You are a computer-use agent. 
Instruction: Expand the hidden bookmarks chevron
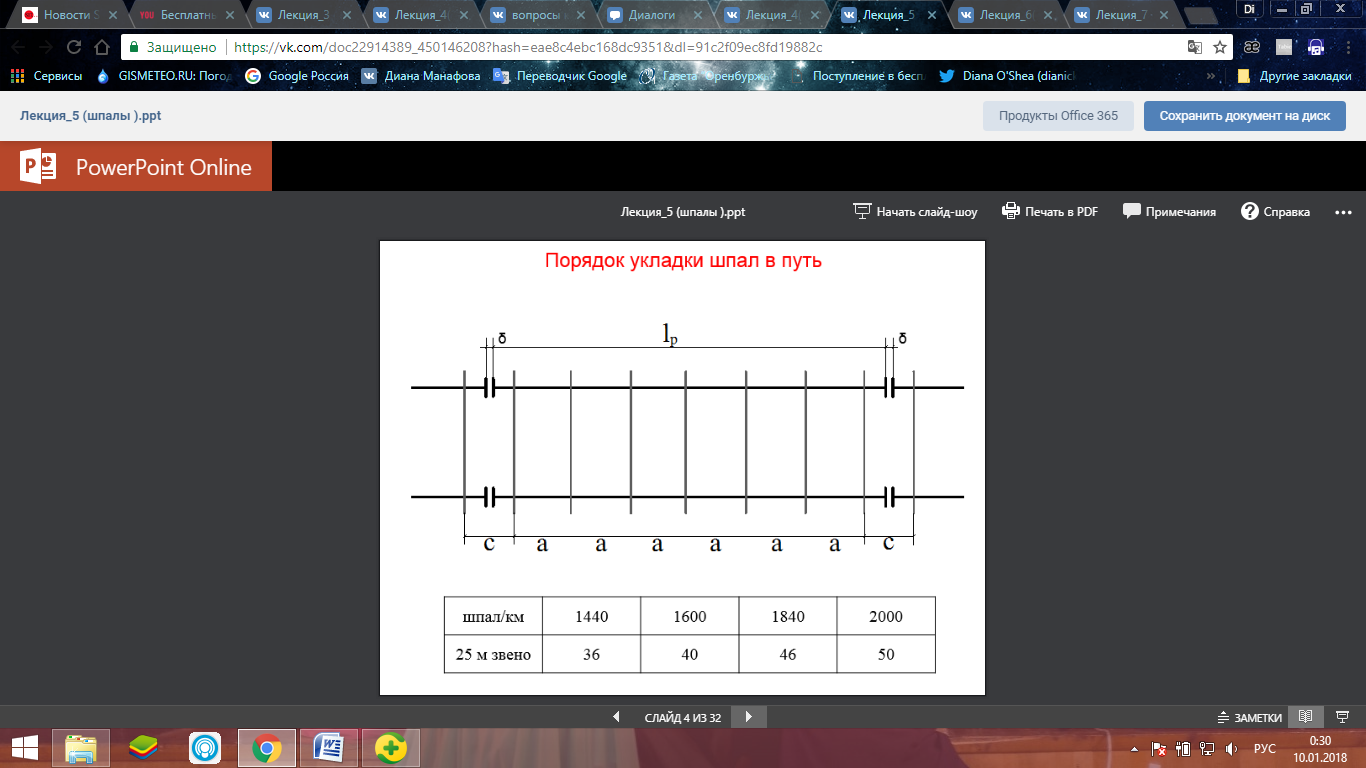coord(1211,76)
